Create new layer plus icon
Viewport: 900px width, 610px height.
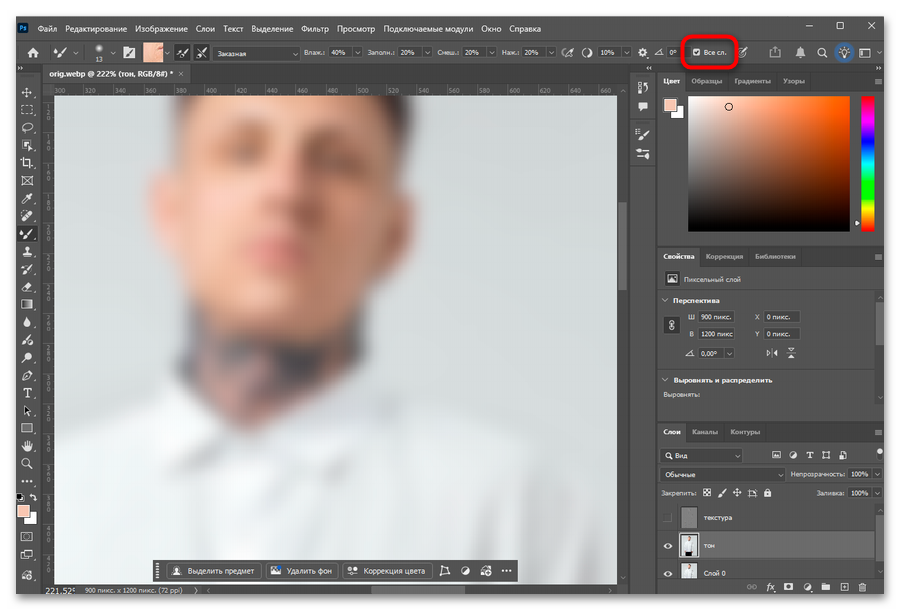pos(844,587)
